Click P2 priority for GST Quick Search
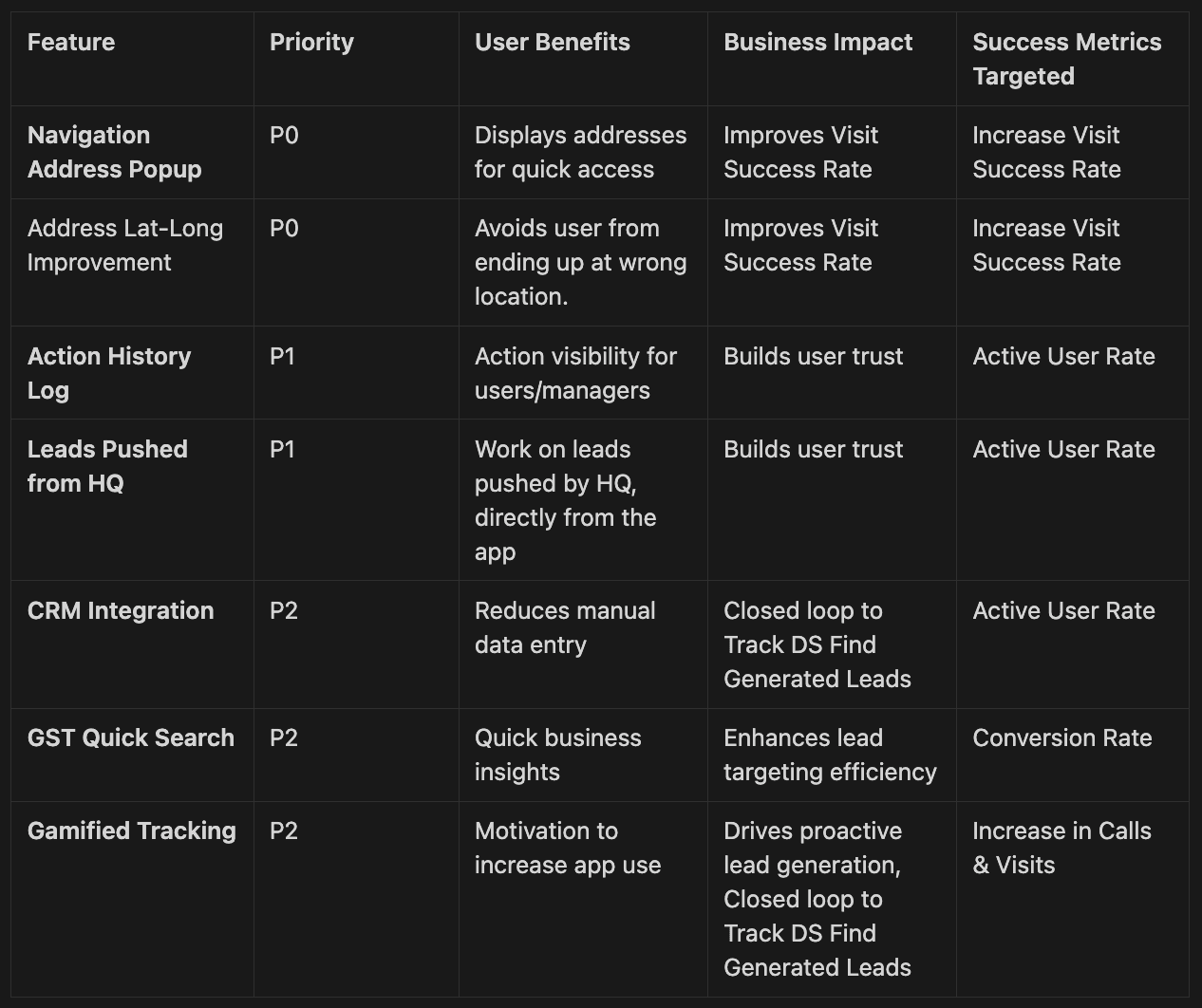Viewport: 1202px width, 1008px height. [x=284, y=737]
